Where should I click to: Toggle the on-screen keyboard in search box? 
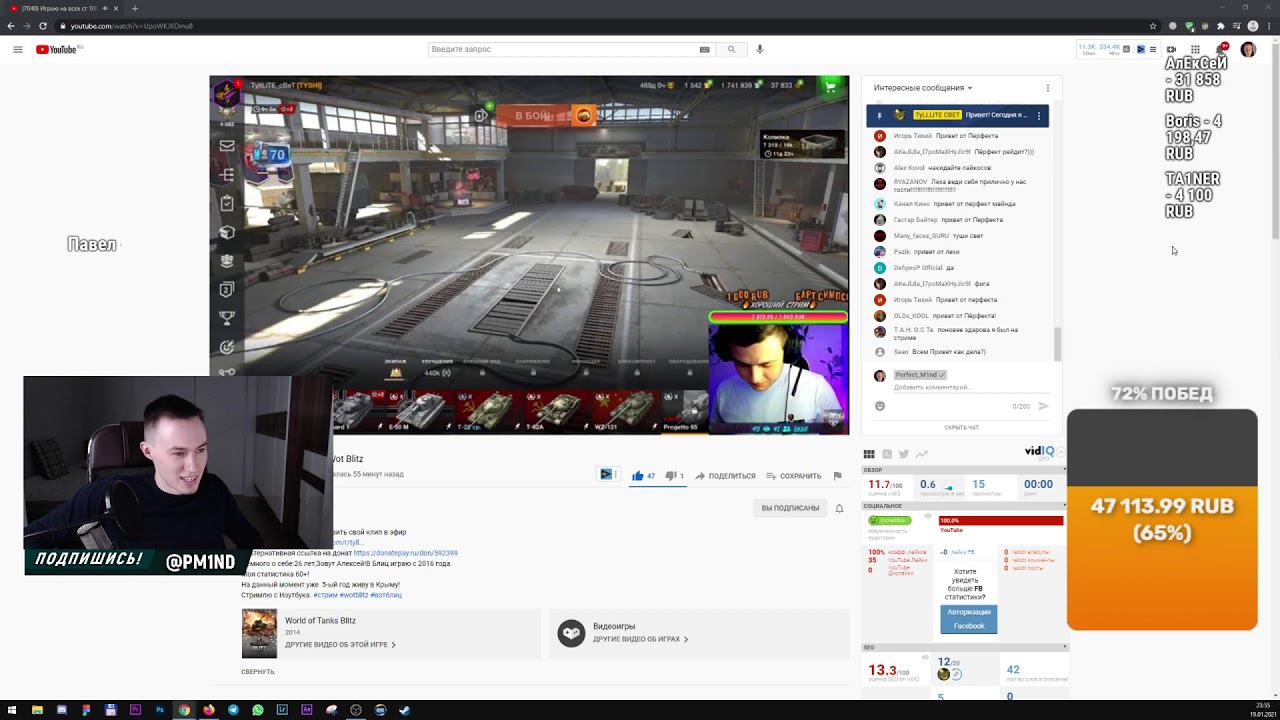[x=704, y=49]
